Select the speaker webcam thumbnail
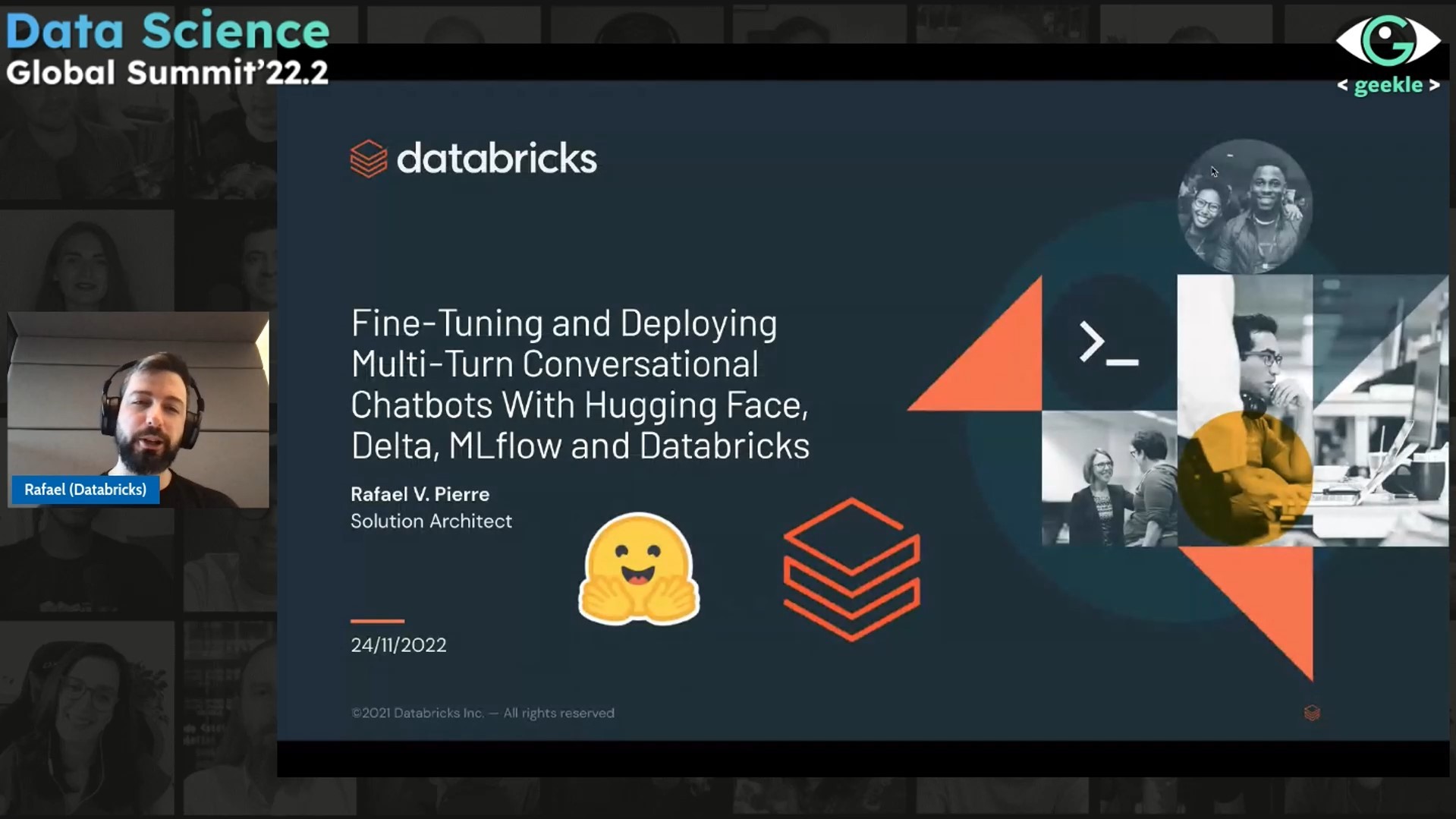Viewport: 1456px width, 819px height. (x=138, y=409)
